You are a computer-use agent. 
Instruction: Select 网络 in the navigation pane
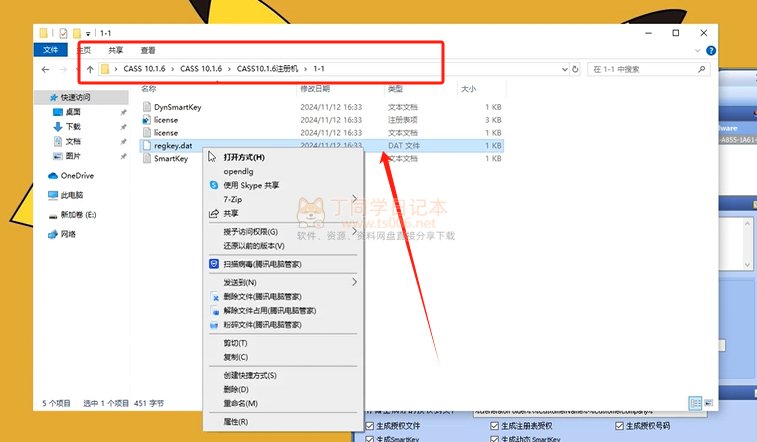[x=68, y=234]
